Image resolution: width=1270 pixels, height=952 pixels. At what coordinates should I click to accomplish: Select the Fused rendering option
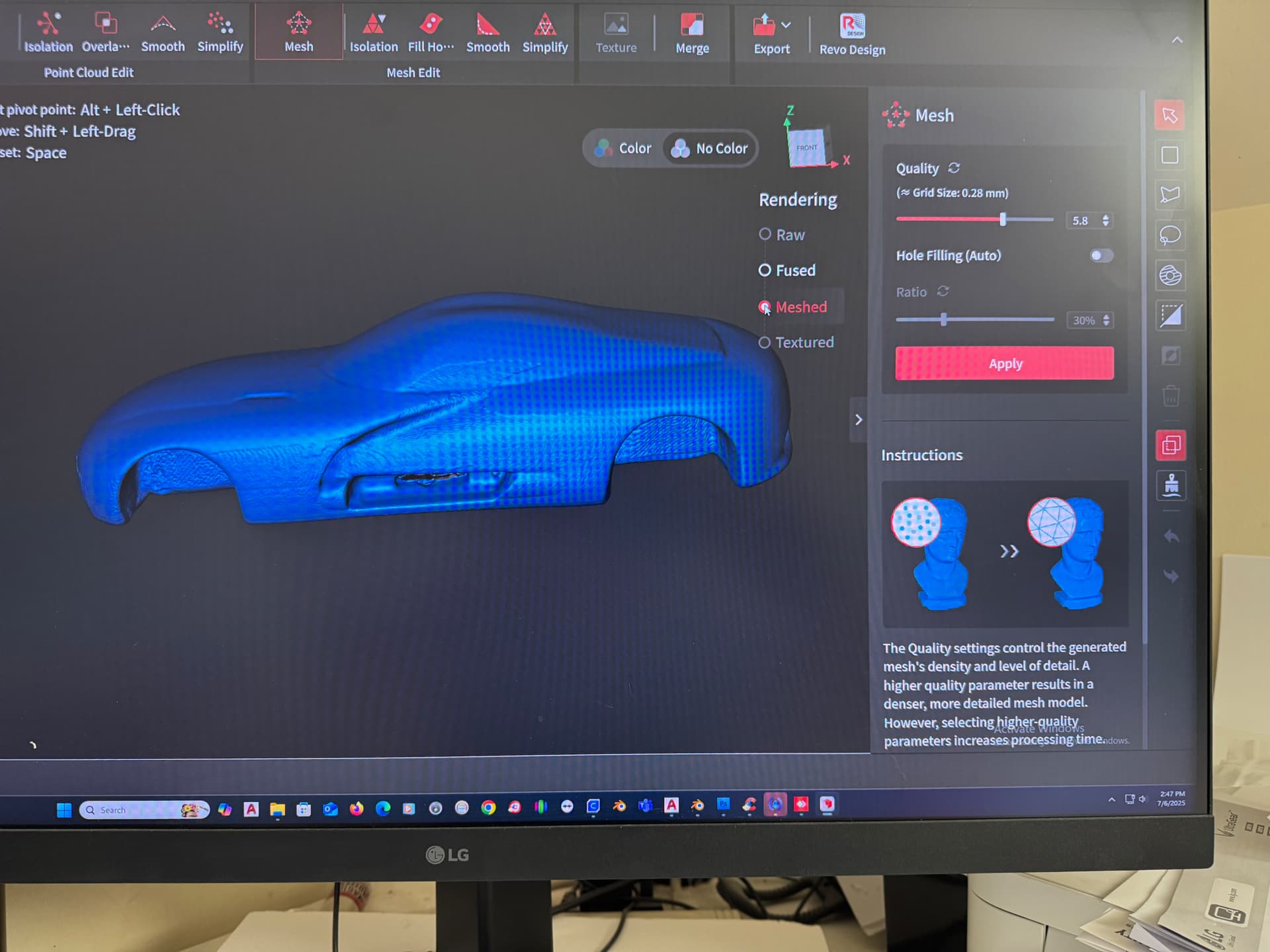point(787,270)
